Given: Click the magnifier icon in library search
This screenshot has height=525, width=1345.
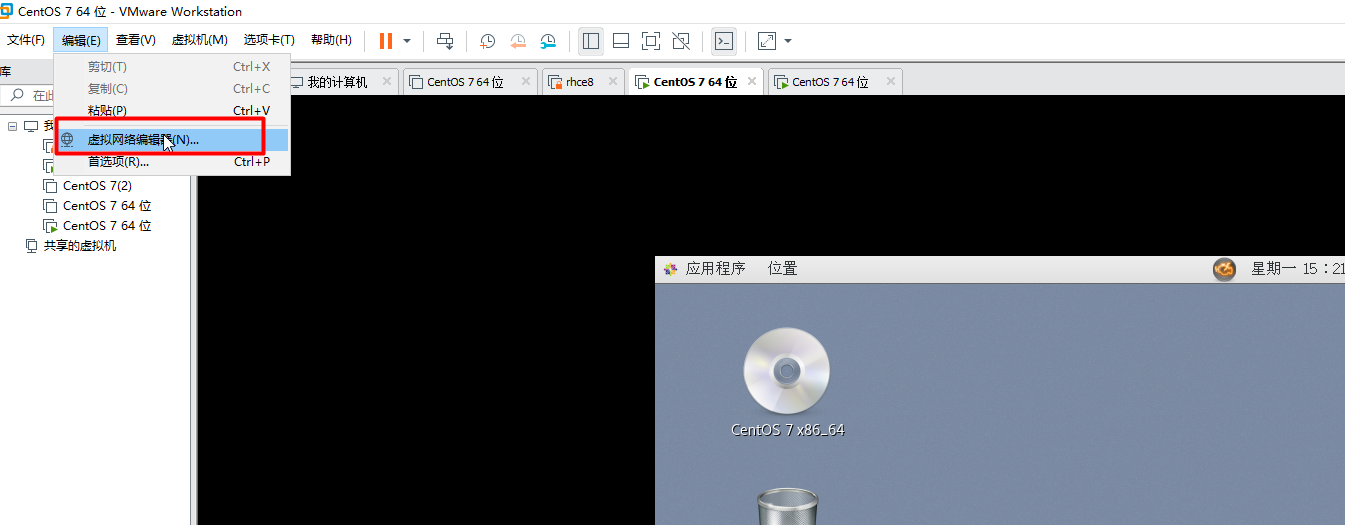Looking at the screenshot, I should (16, 96).
